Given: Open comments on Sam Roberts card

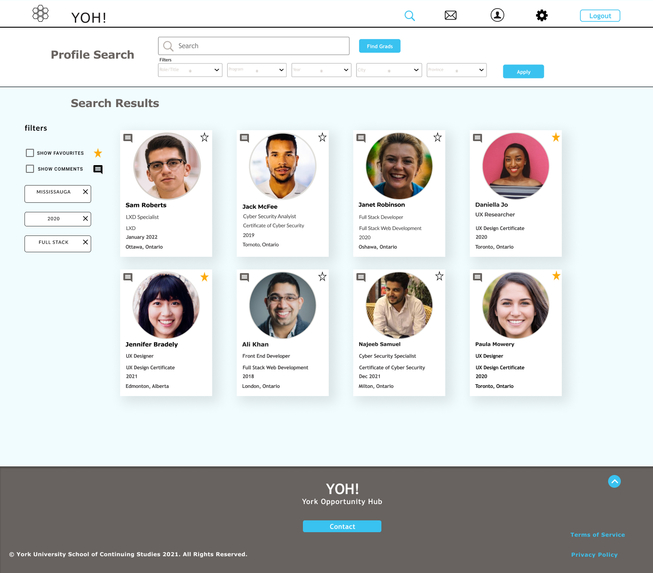Looking at the screenshot, I should coord(128,138).
